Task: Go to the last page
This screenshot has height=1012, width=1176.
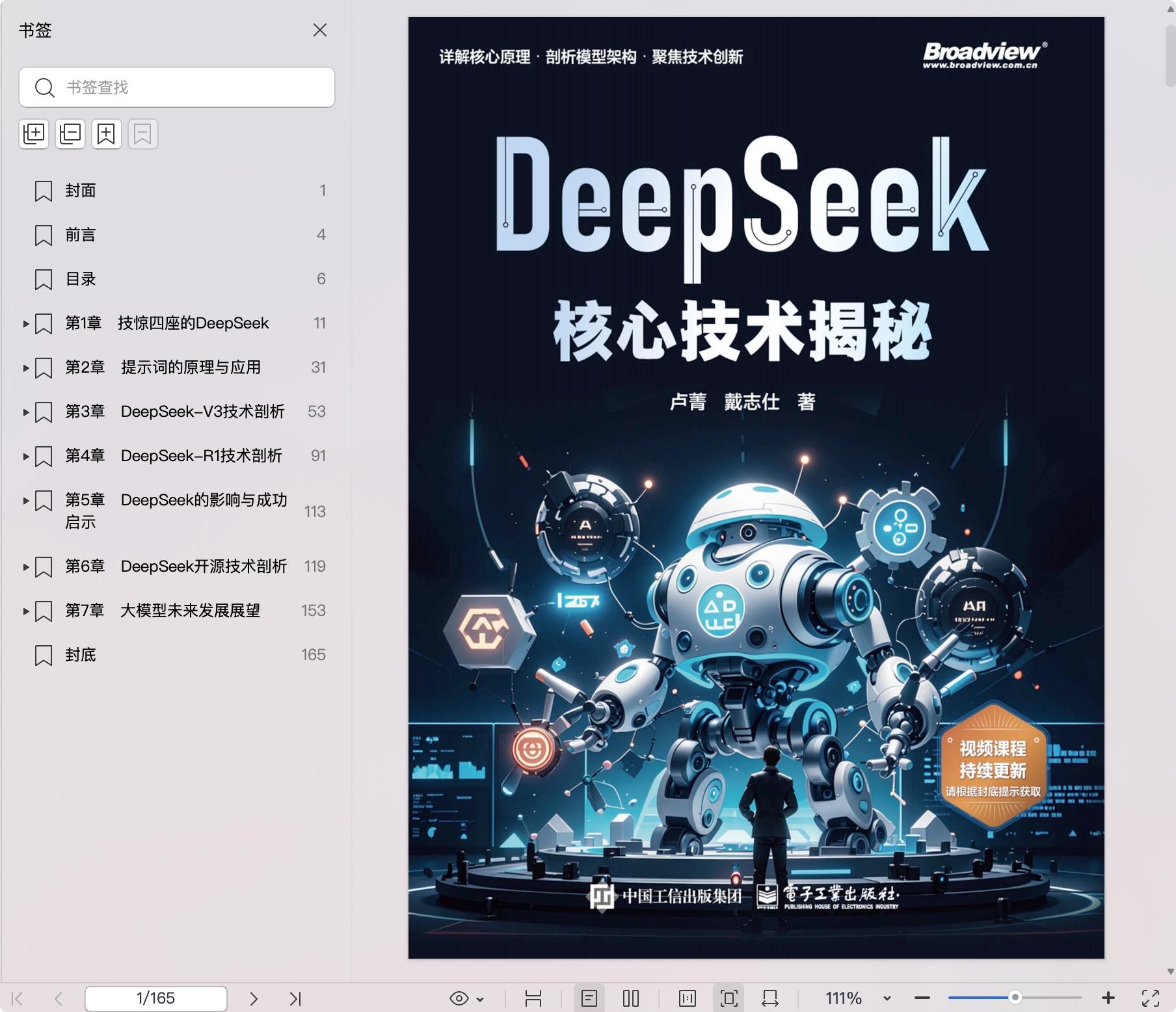Action: pyautogui.click(x=295, y=998)
